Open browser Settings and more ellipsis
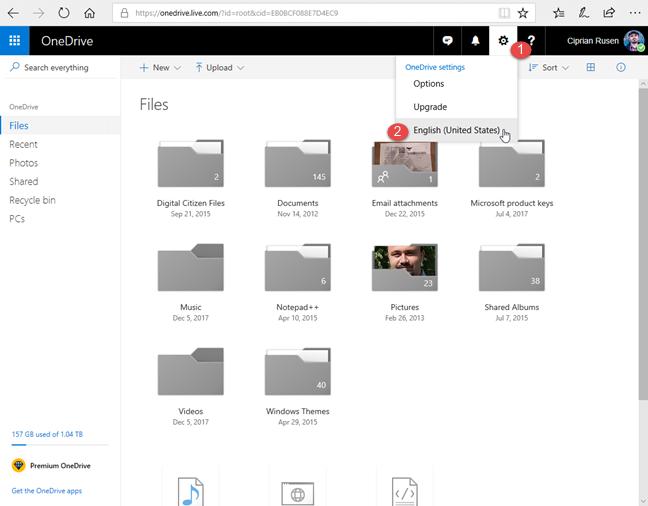 635,13
